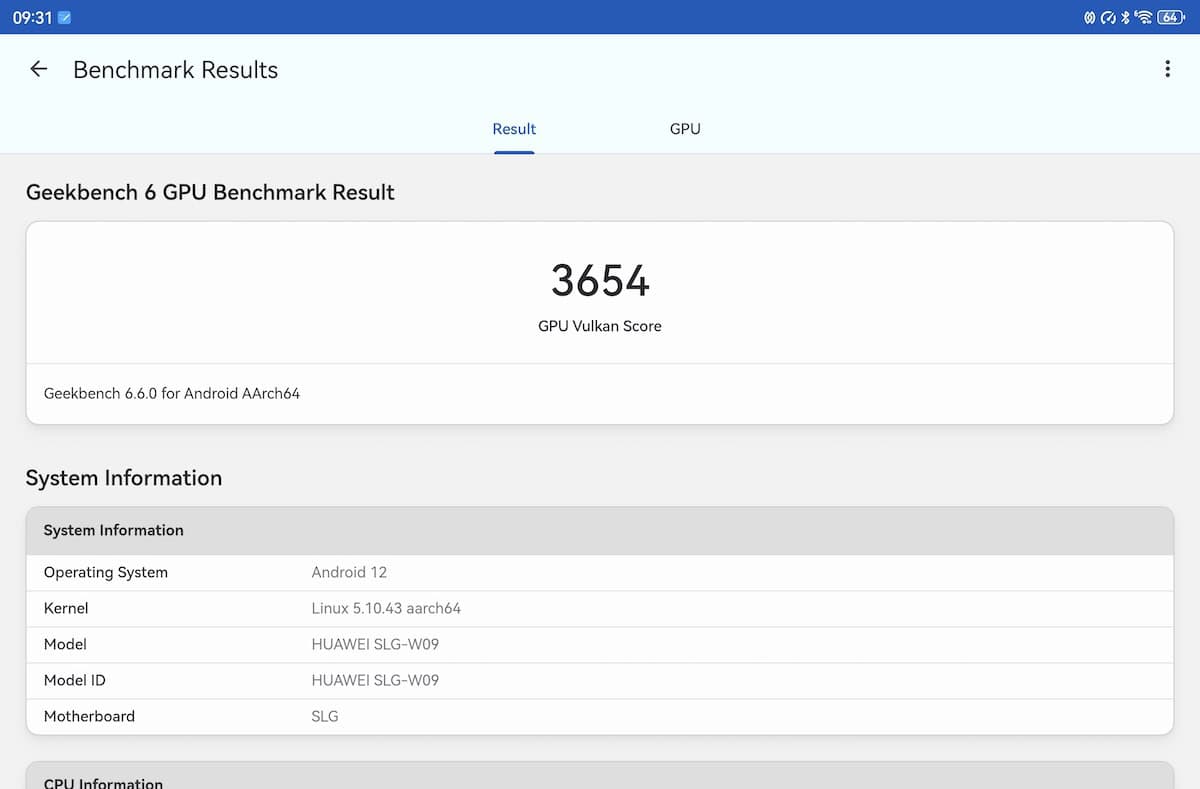Tap the CPU Information section header

103,782
